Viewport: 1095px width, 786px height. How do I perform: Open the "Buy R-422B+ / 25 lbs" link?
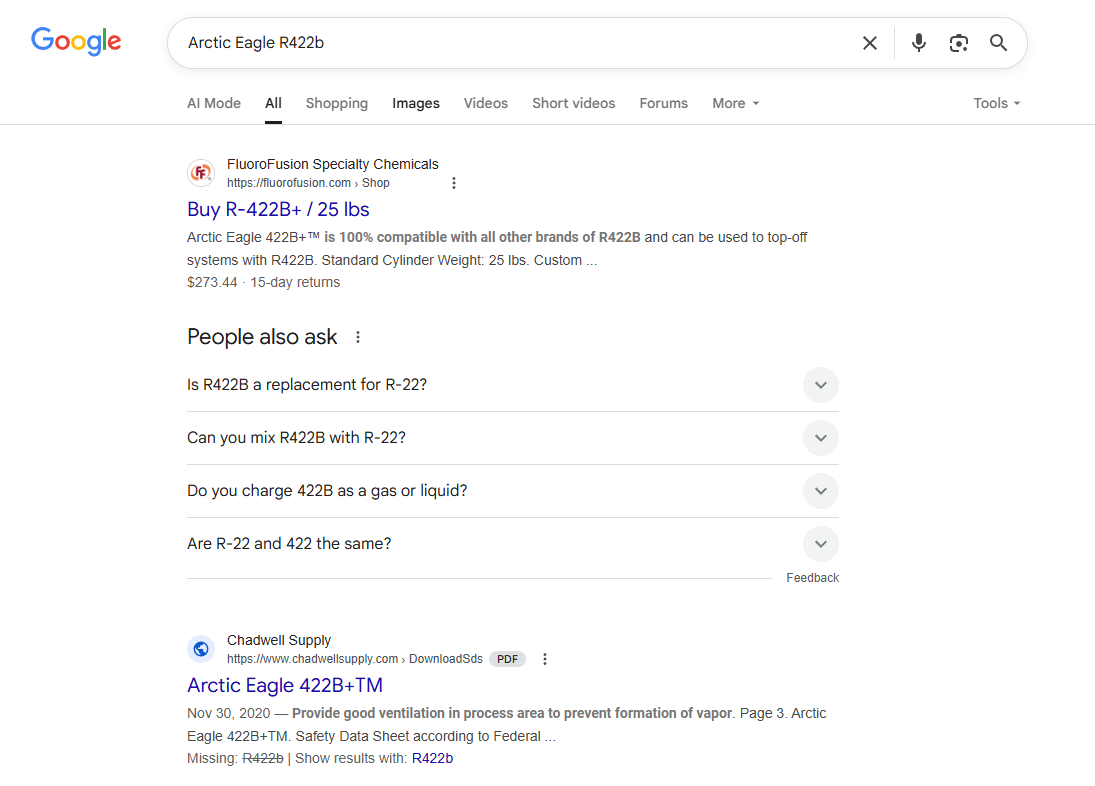[278, 209]
